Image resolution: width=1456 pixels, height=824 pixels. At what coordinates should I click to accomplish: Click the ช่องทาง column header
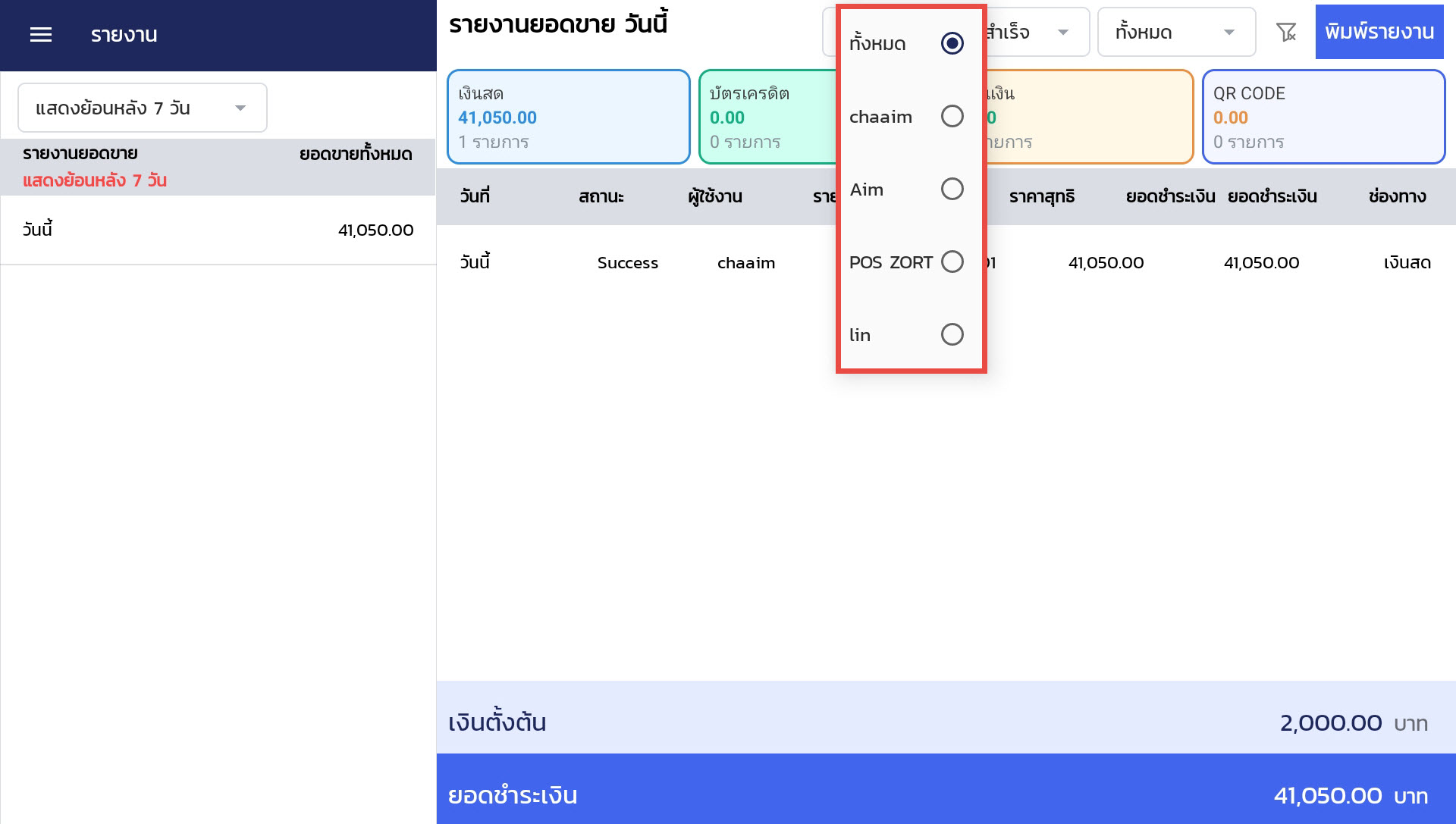coord(1397,197)
